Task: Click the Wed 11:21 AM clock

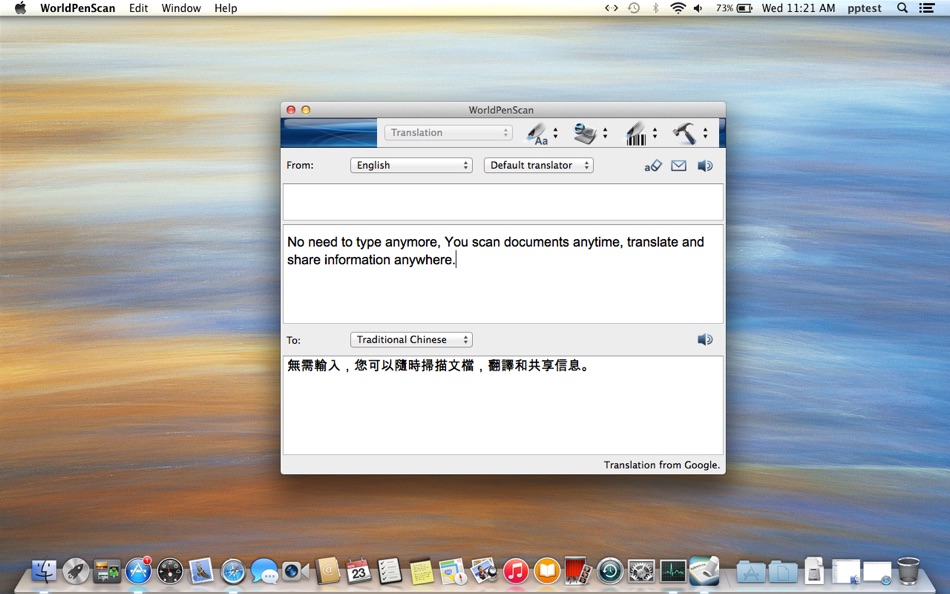Action: (798, 8)
